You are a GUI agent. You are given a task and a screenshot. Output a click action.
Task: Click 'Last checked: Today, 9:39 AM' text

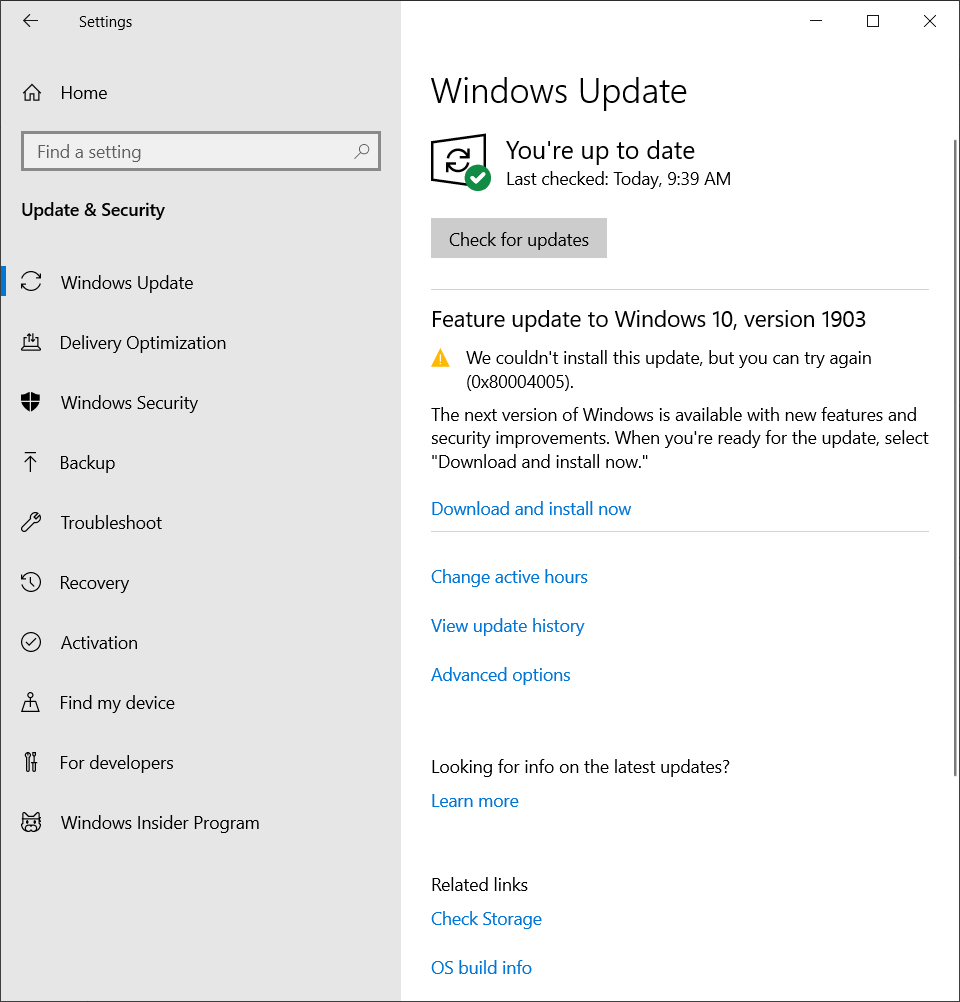[618, 179]
